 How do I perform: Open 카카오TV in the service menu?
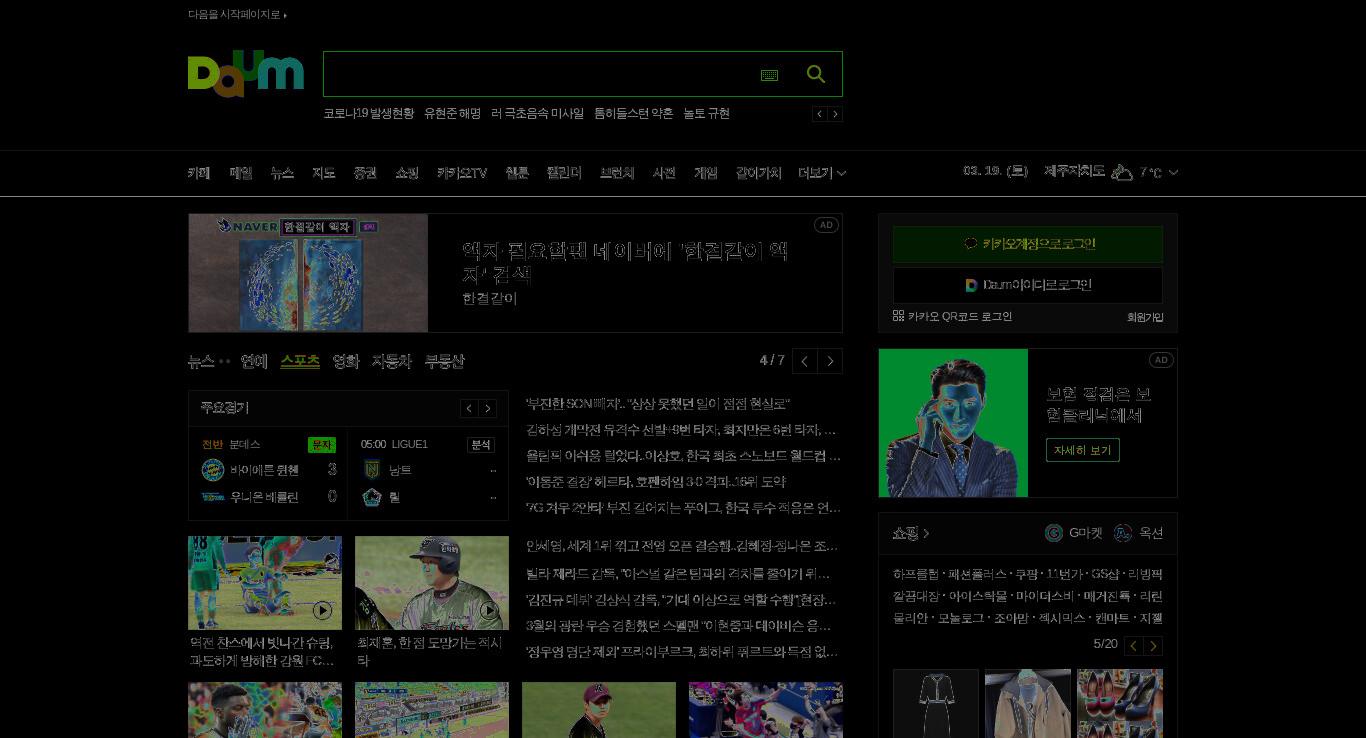point(462,173)
